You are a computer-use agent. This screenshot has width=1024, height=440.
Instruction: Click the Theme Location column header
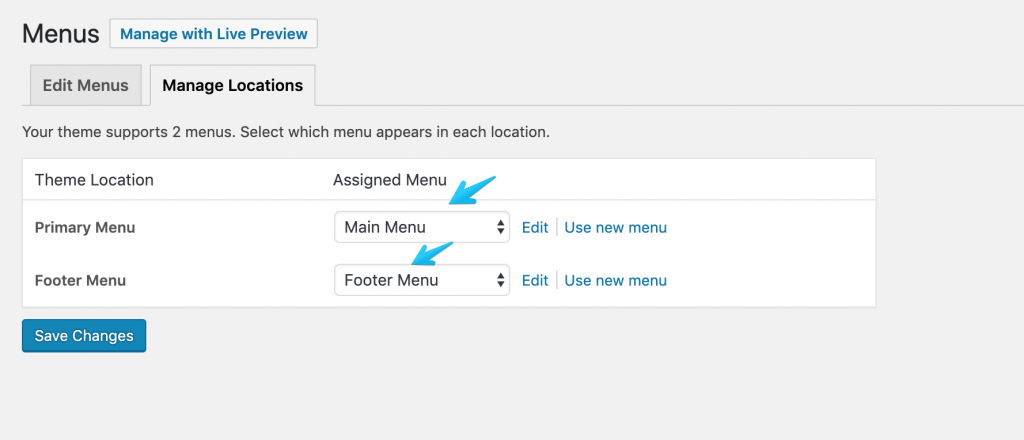[94, 180]
